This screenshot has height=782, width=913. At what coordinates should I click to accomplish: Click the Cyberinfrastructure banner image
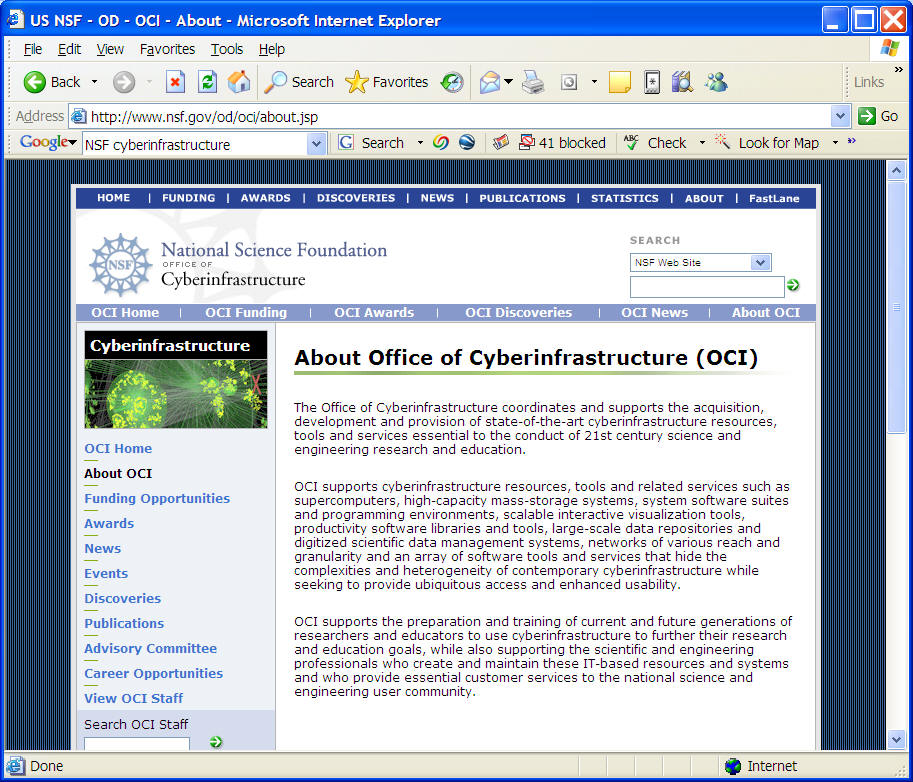[176, 380]
